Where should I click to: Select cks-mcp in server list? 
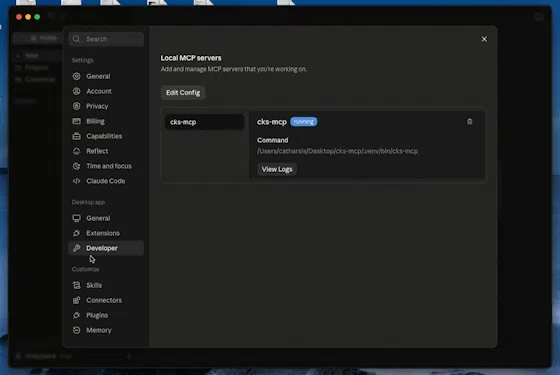pos(204,122)
